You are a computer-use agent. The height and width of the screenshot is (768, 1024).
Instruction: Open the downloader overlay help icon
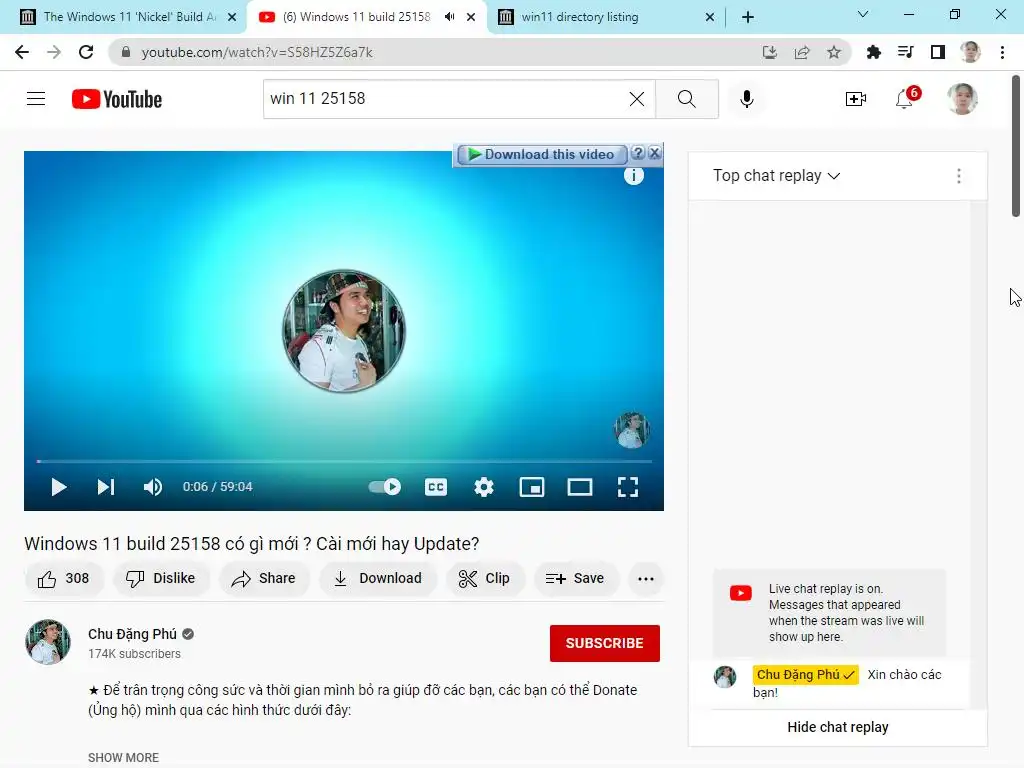(x=638, y=153)
